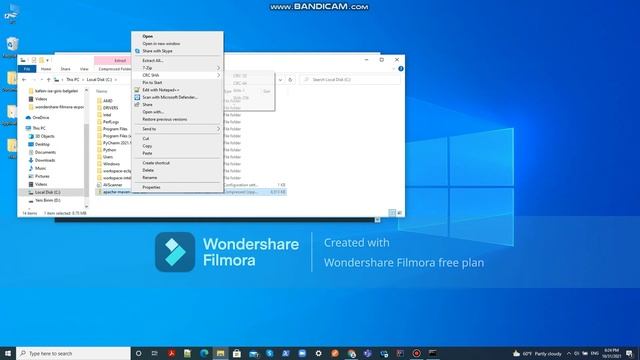Open Microsoft Edge from the taskbar
The height and width of the screenshot is (360, 640).
204,353
